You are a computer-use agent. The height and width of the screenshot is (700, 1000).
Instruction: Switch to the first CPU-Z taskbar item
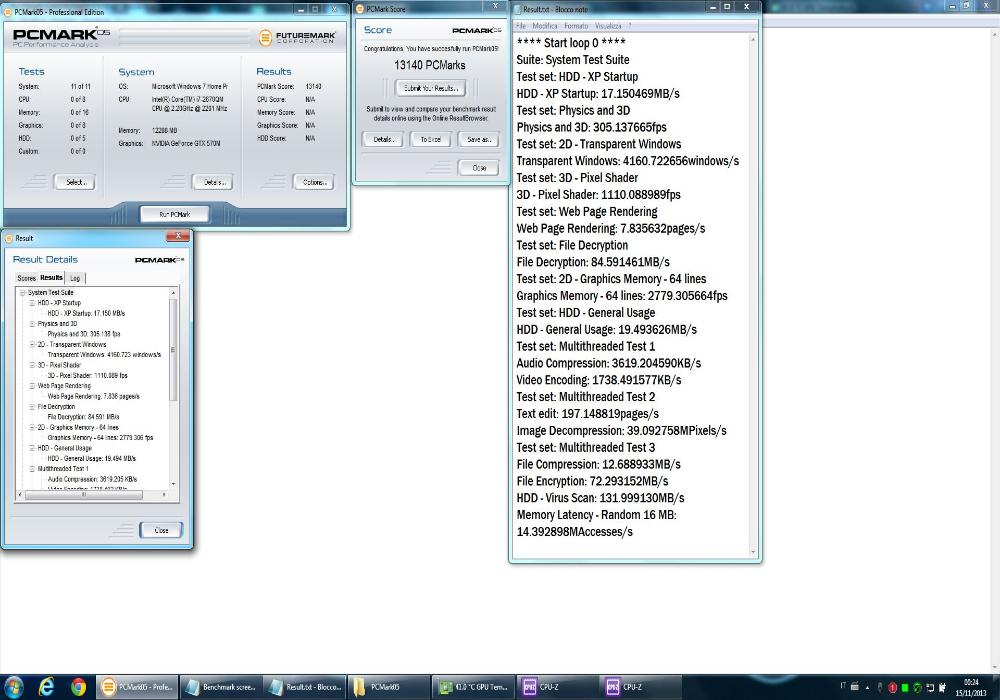(x=556, y=687)
